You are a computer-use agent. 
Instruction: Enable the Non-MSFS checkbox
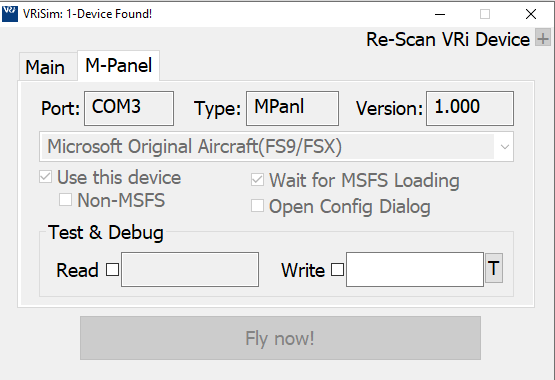[x=65, y=200]
